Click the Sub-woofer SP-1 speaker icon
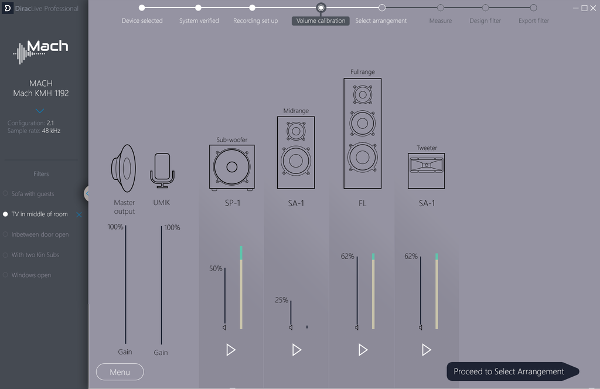The width and height of the screenshot is (600, 389). (x=232, y=167)
